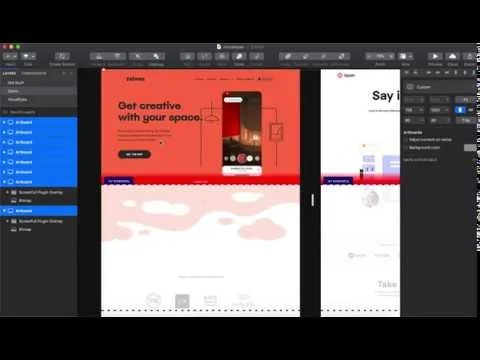This screenshot has height=360, width=480.
Task: Switch to the Components tab
Action: click(x=34, y=73)
